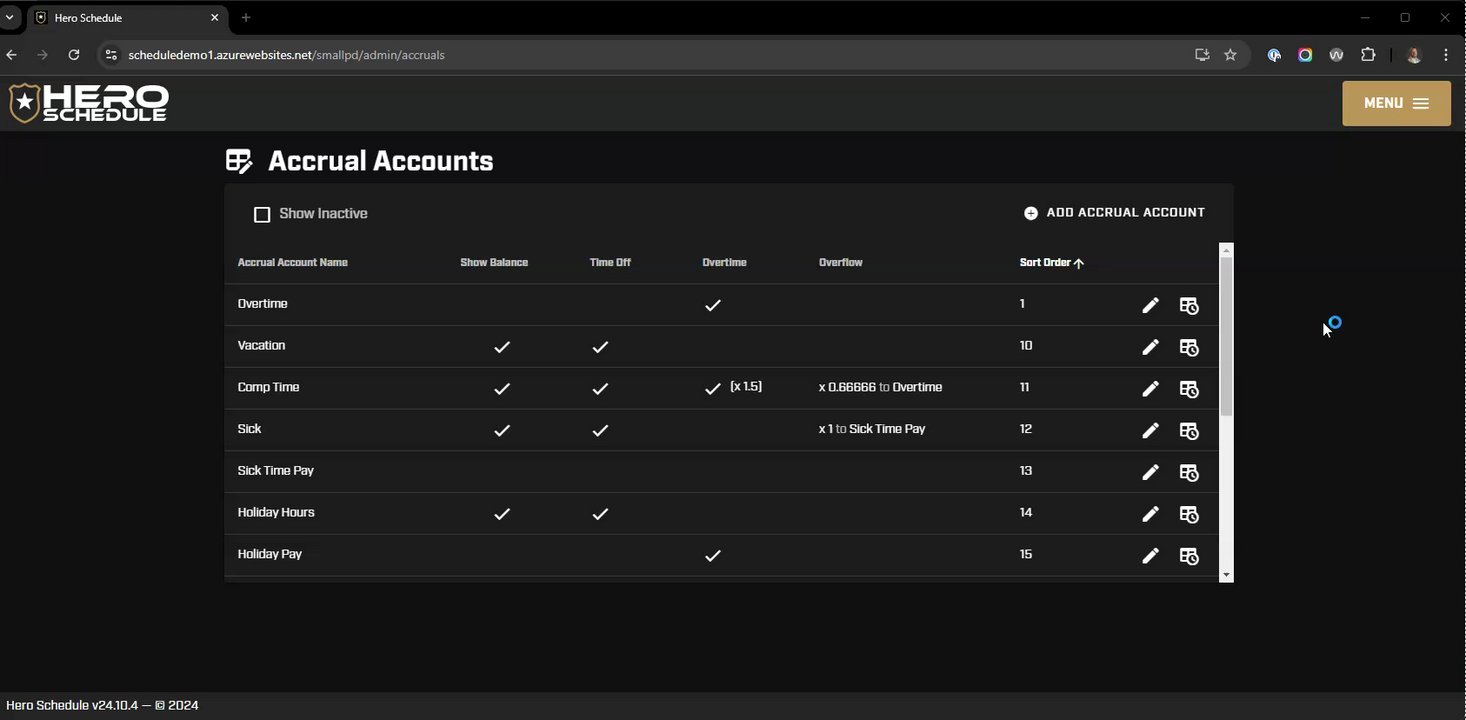Viewport: 1466px width, 720px height.
Task: Open the browser extensions puzzle icon
Action: click(1368, 55)
